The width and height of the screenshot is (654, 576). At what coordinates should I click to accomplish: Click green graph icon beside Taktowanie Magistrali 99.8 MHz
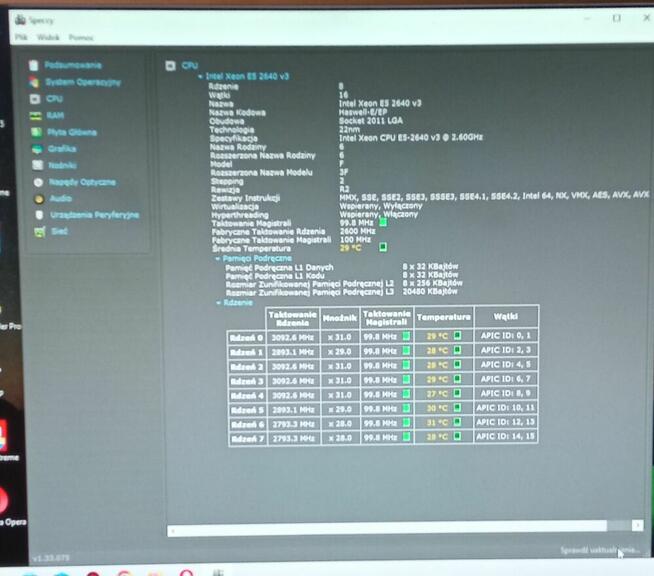click(x=383, y=222)
